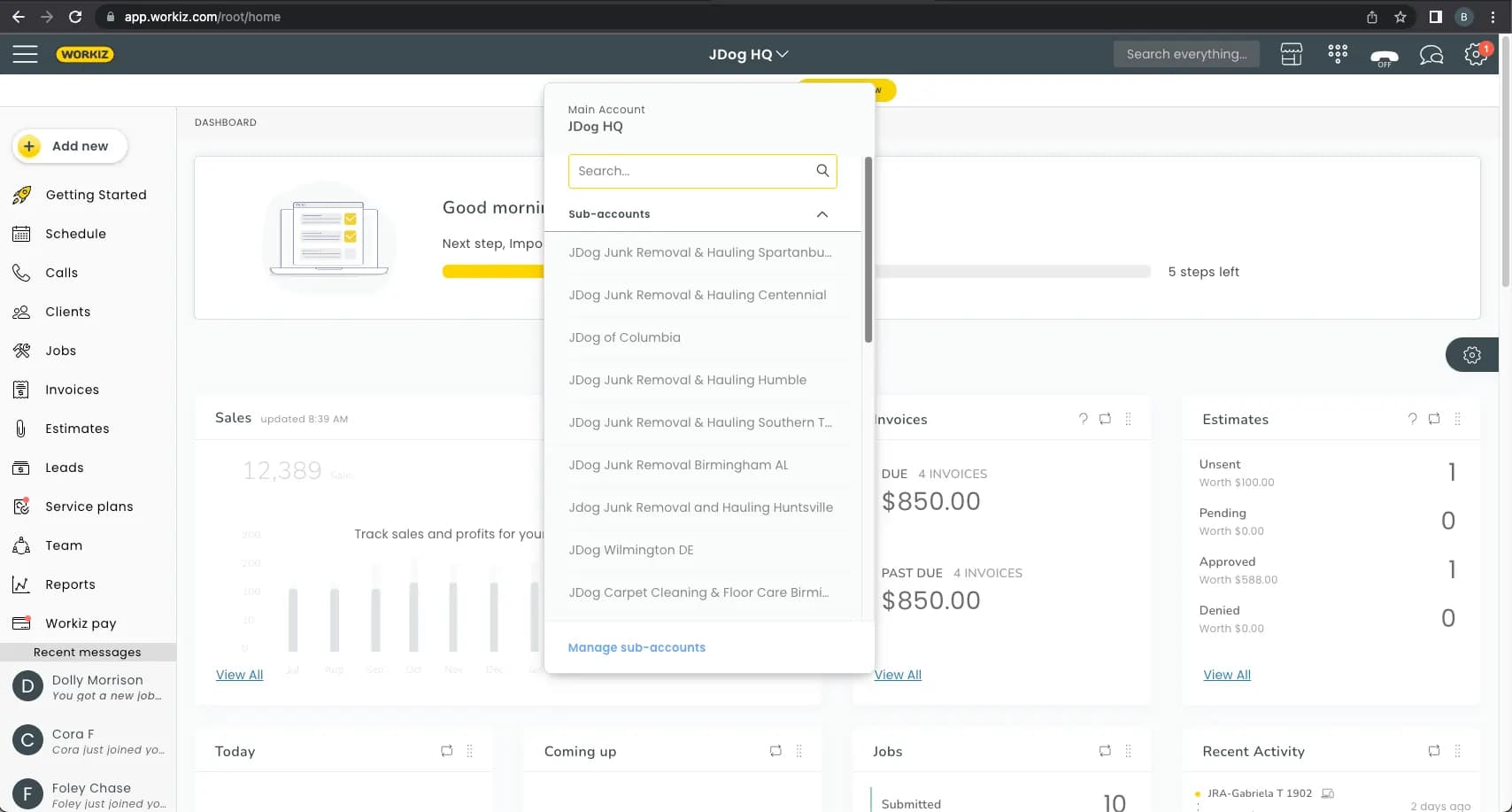Viewport: 1512px width, 812px height.
Task: Toggle the phone OFF status icon
Action: [x=1385, y=57]
